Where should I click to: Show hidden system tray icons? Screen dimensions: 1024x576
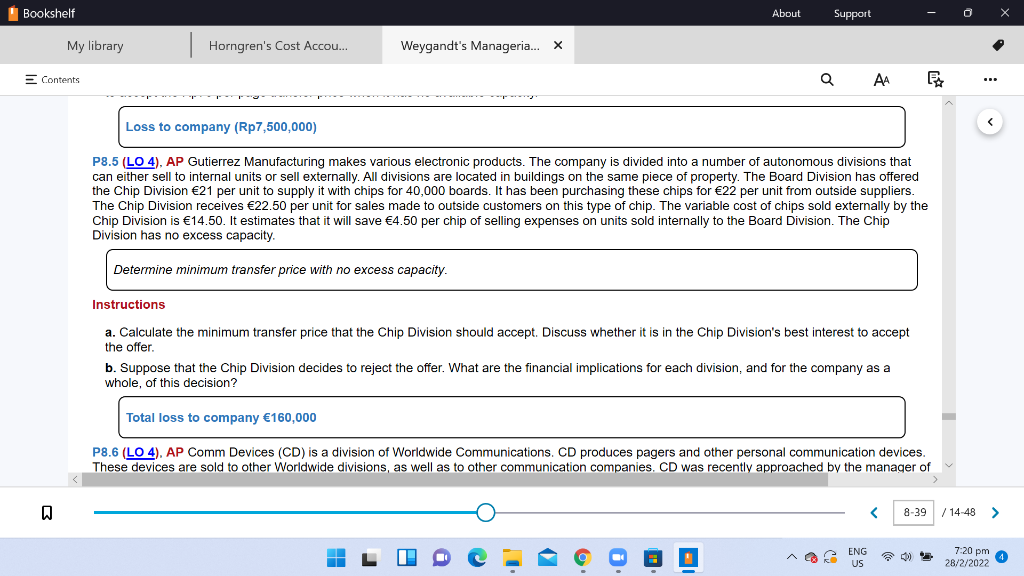[x=792, y=557]
